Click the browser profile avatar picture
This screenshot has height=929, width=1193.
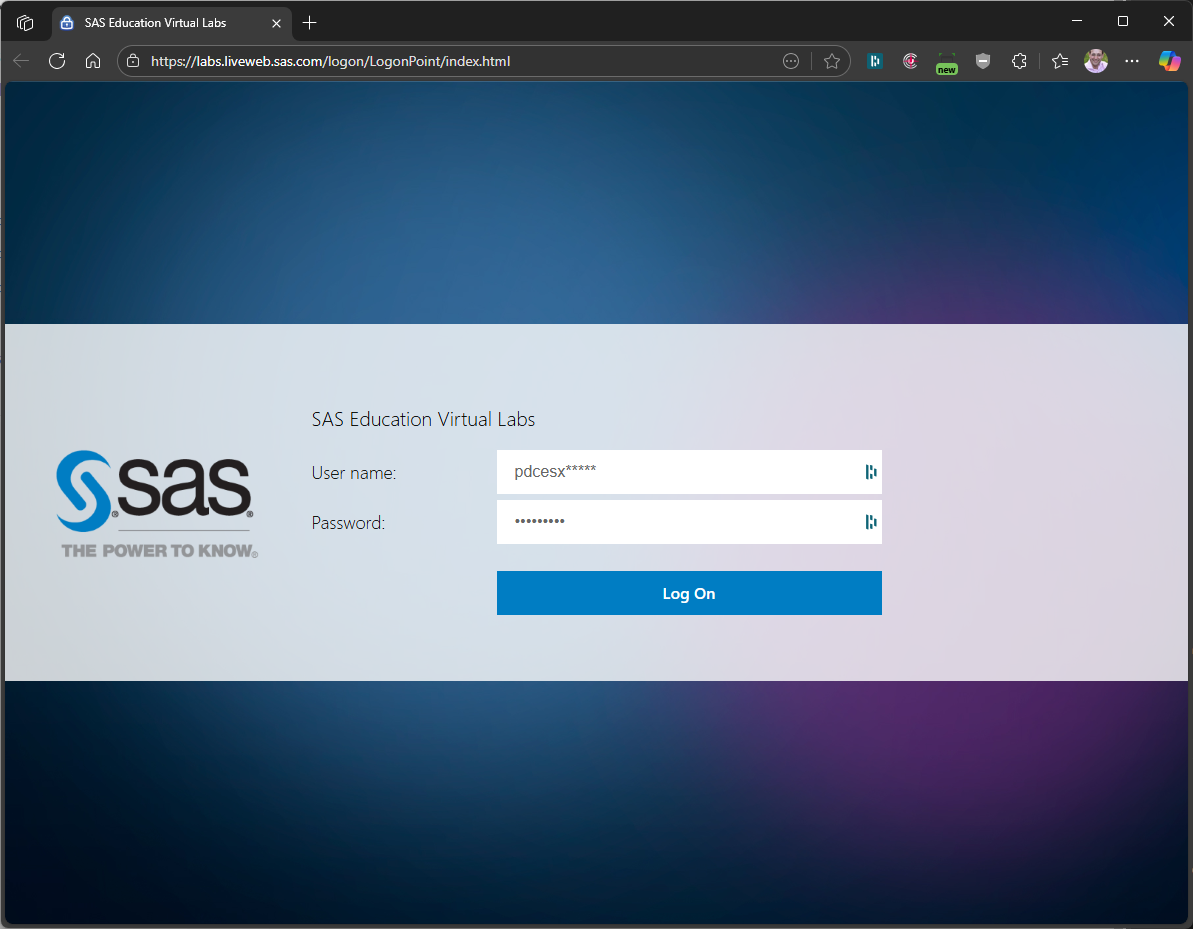1095,61
